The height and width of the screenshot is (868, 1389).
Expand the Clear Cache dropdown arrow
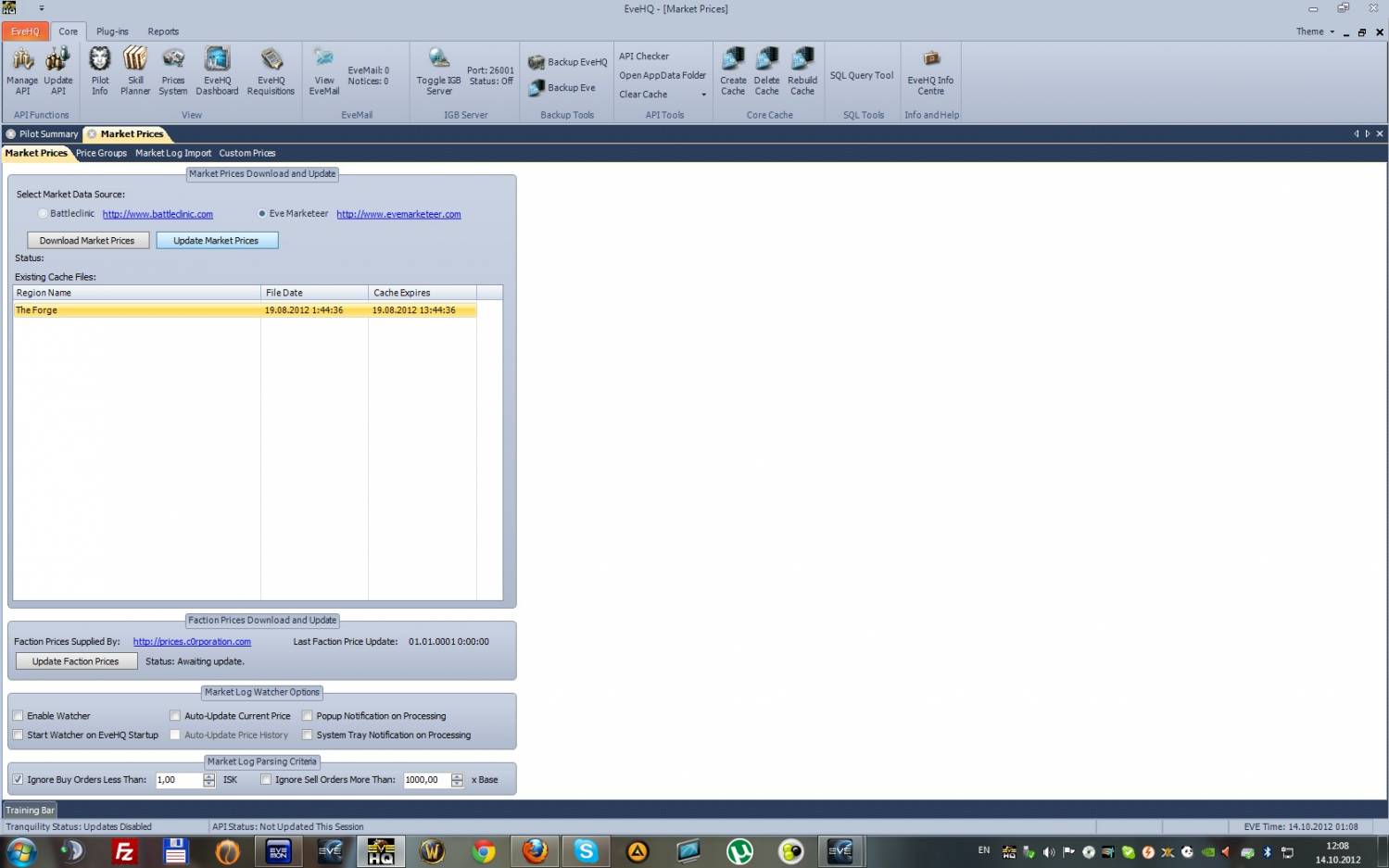click(703, 94)
